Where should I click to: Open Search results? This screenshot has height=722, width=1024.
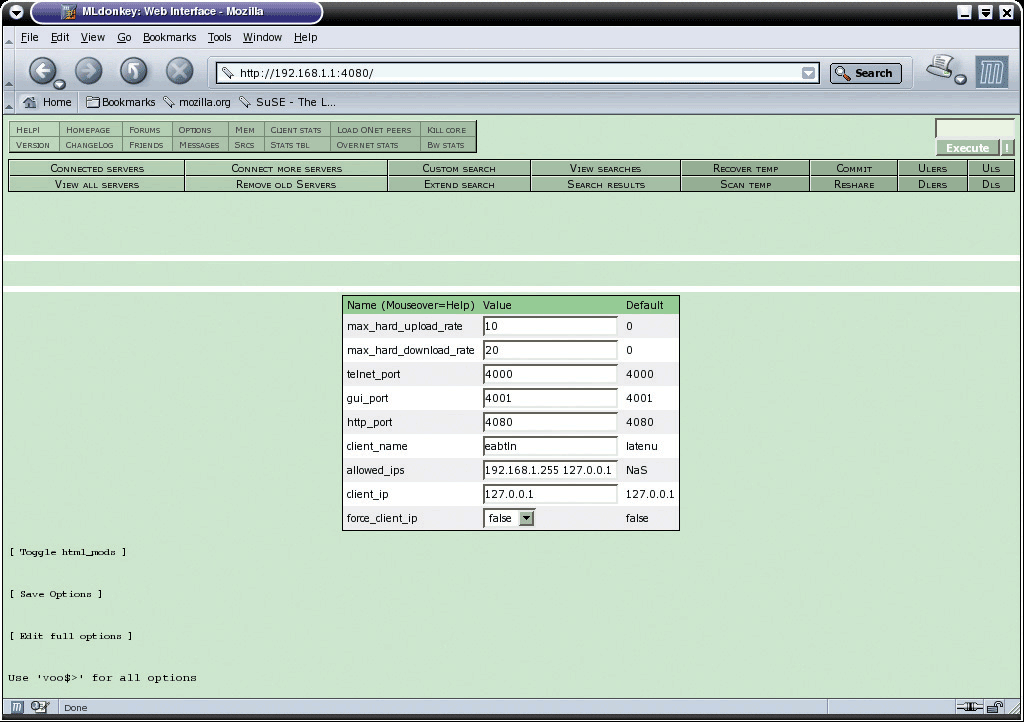tap(605, 184)
